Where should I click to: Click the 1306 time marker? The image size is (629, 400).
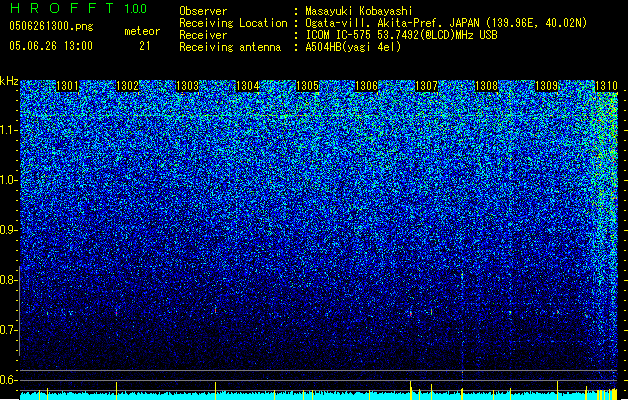pos(367,86)
